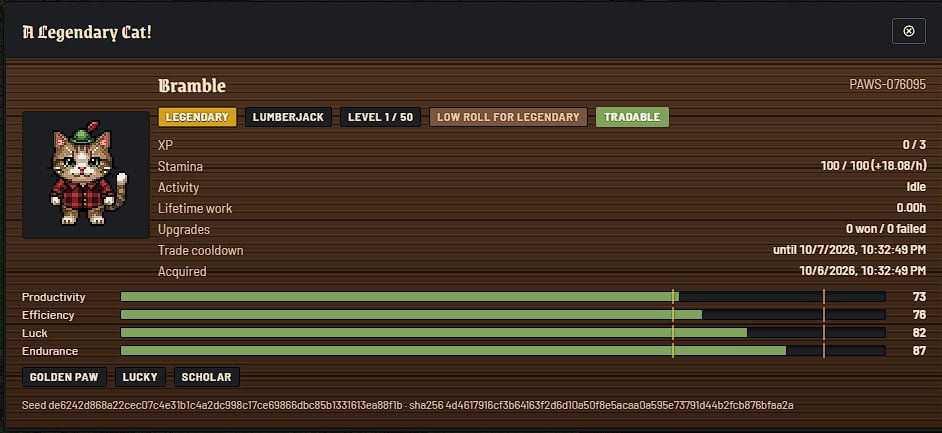This screenshot has height=433, width=942.
Task: Click Bramble's pixel cat portrait
Action: [x=86, y=175]
